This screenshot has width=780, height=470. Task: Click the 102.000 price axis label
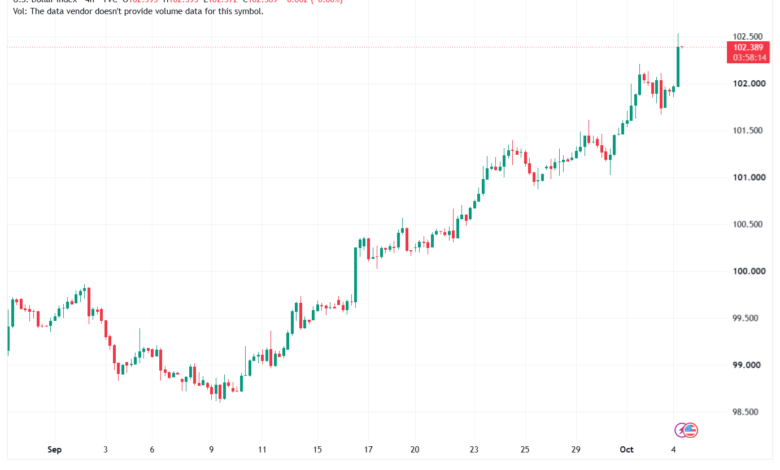(749, 84)
